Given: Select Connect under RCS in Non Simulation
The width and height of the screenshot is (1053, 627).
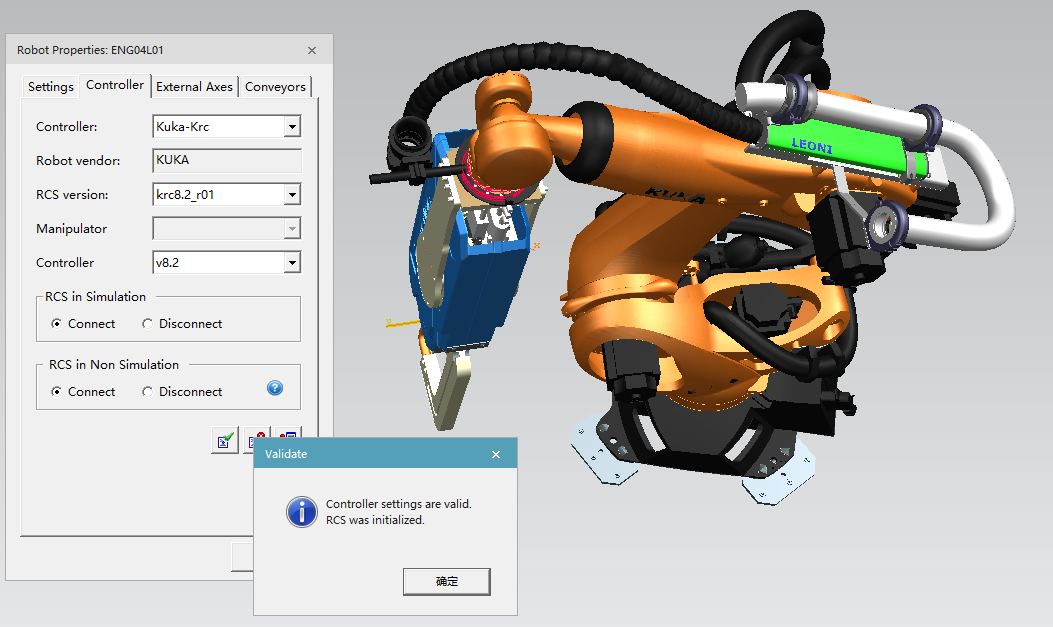Looking at the screenshot, I should [57, 392].
